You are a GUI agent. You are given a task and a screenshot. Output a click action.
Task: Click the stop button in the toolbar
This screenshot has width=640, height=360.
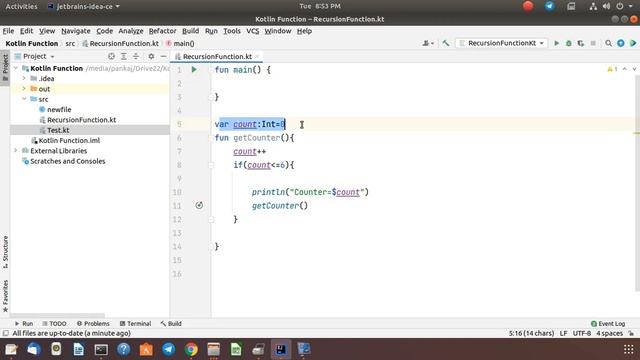tap(593, 43)
